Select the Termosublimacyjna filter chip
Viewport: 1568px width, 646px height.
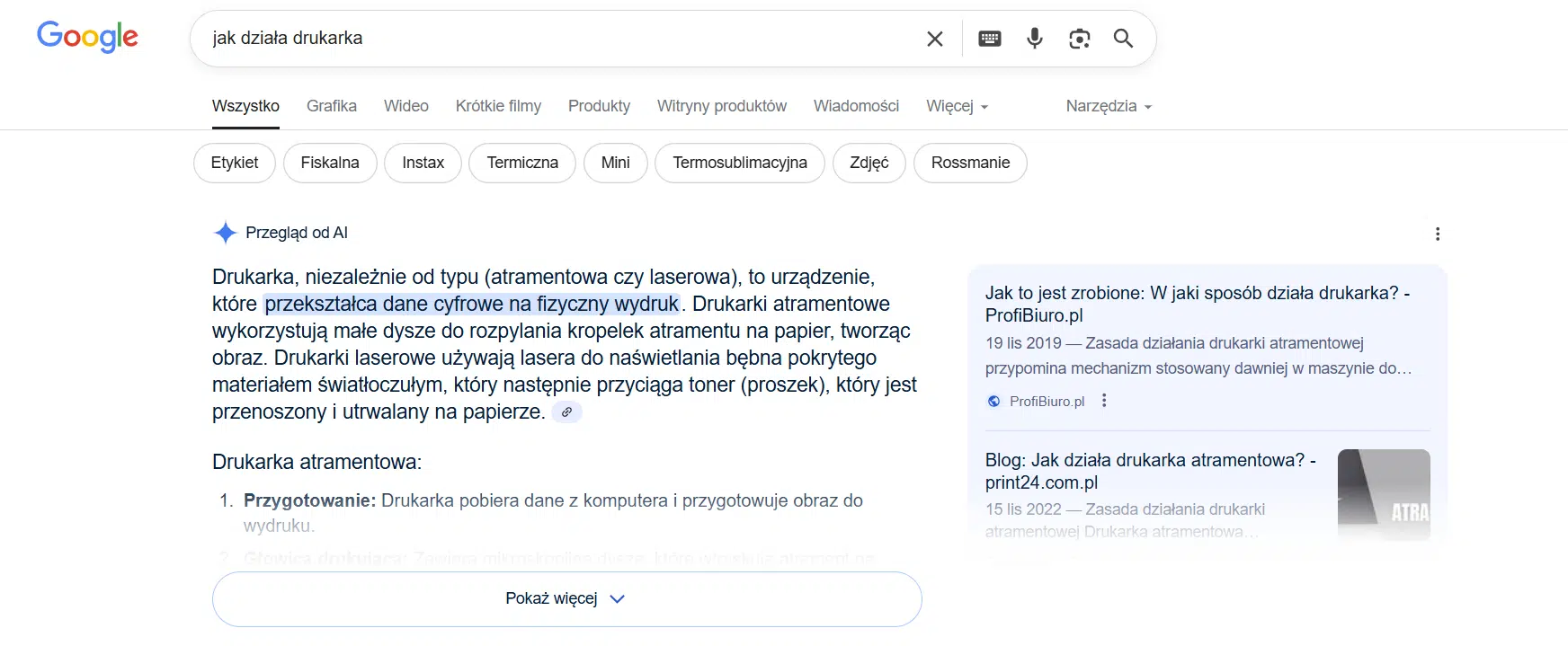click(x=739, y=163)
